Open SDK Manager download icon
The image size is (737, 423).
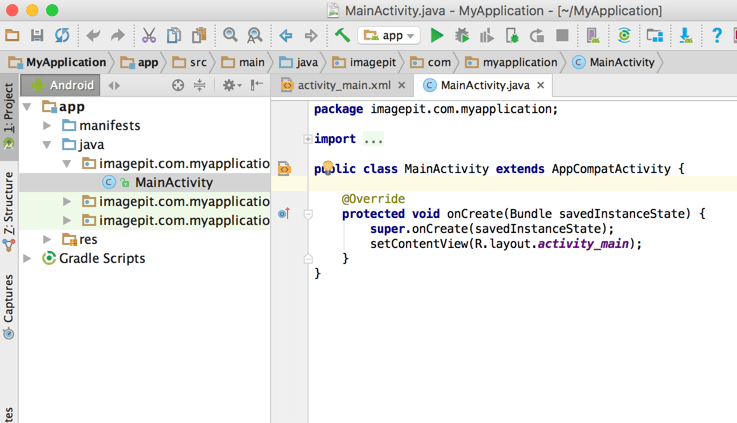(x=686, y=35)
